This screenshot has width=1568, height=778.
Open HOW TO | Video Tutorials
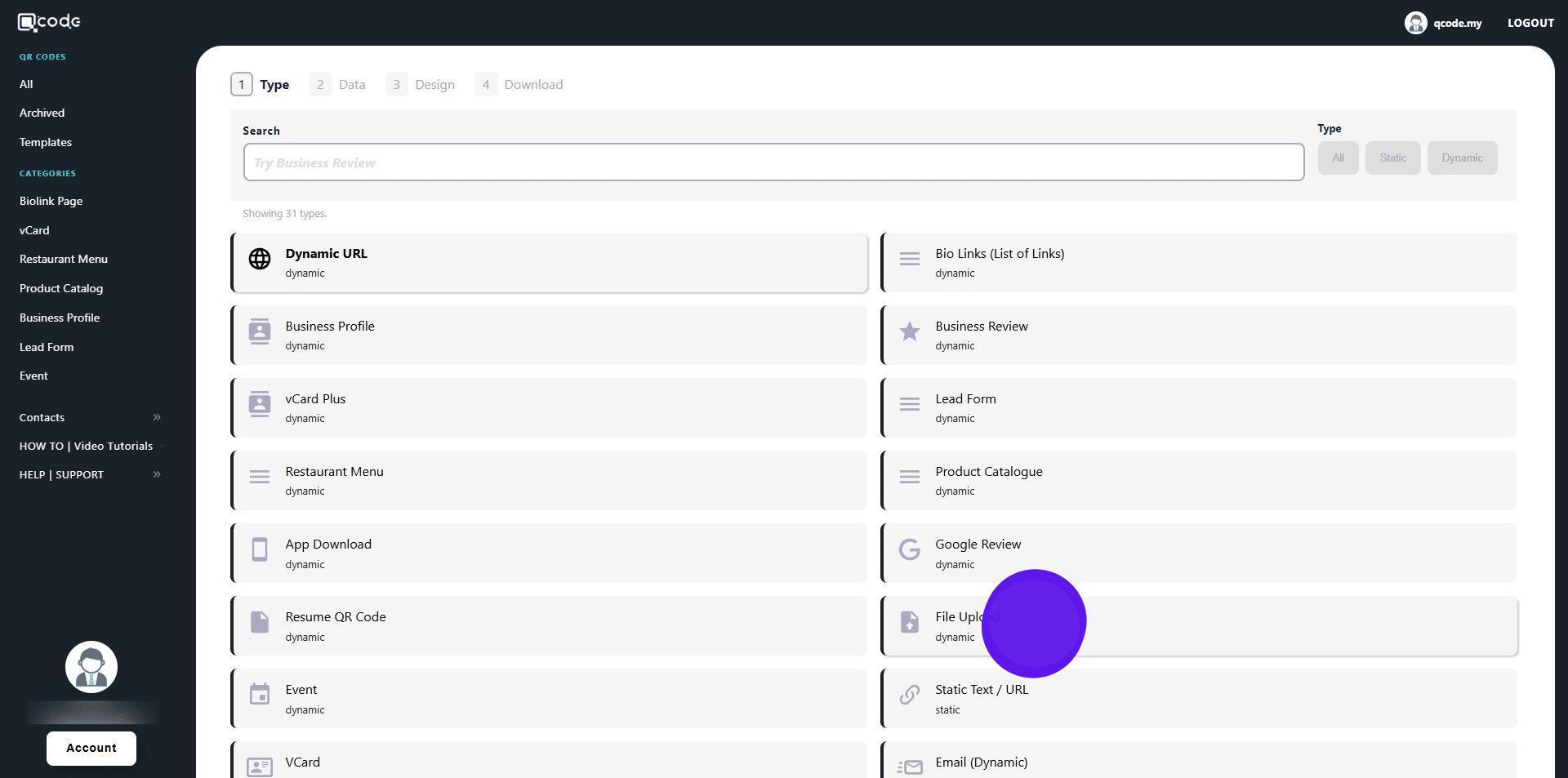(x=86, y=447)
